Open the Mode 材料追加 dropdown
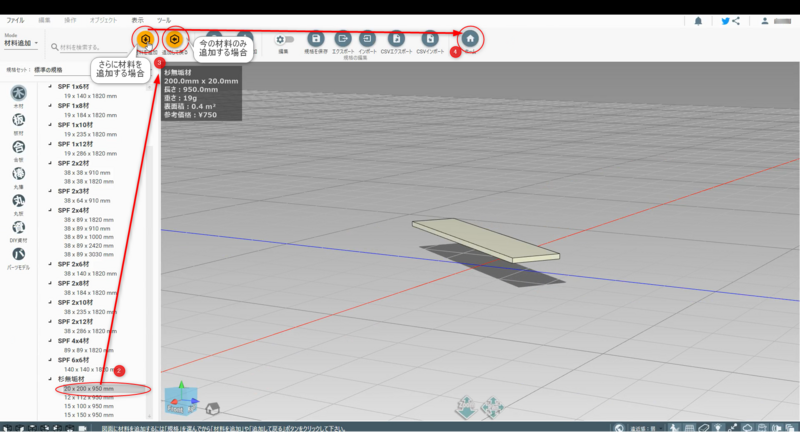Viewport: 800px width, 434px height. point(21,43)
